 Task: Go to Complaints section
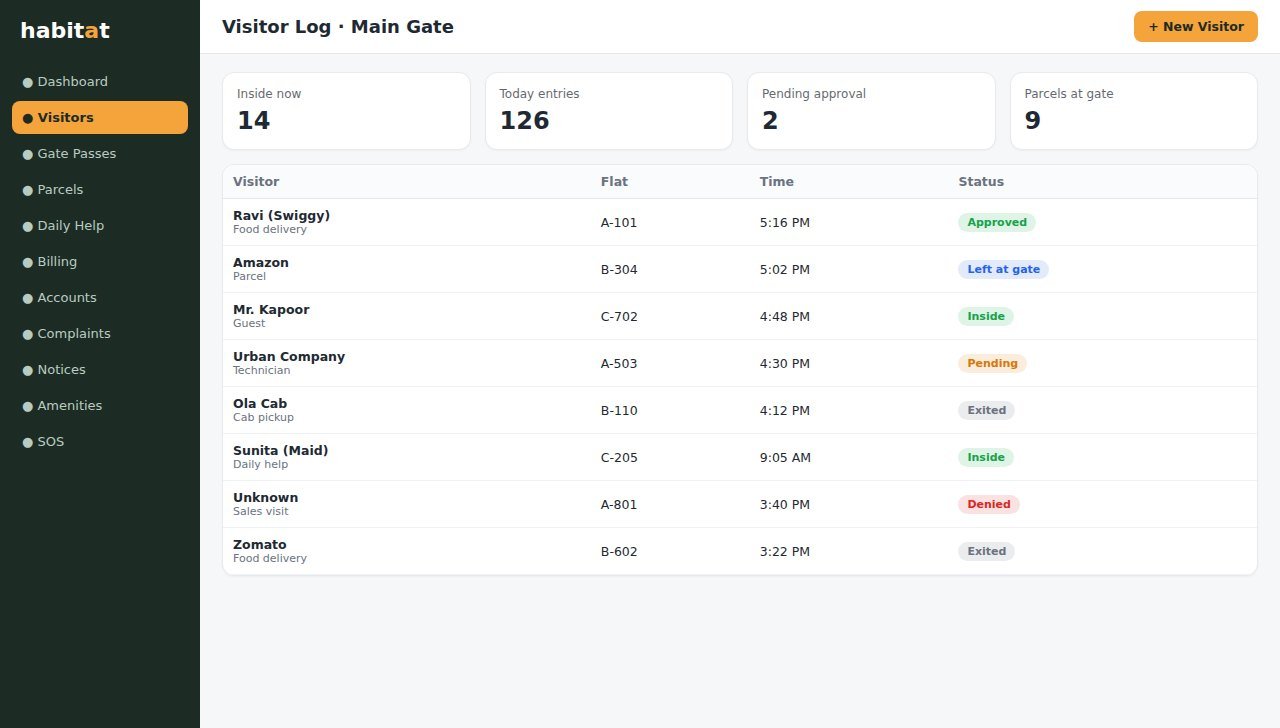click(x=100, y=334)
